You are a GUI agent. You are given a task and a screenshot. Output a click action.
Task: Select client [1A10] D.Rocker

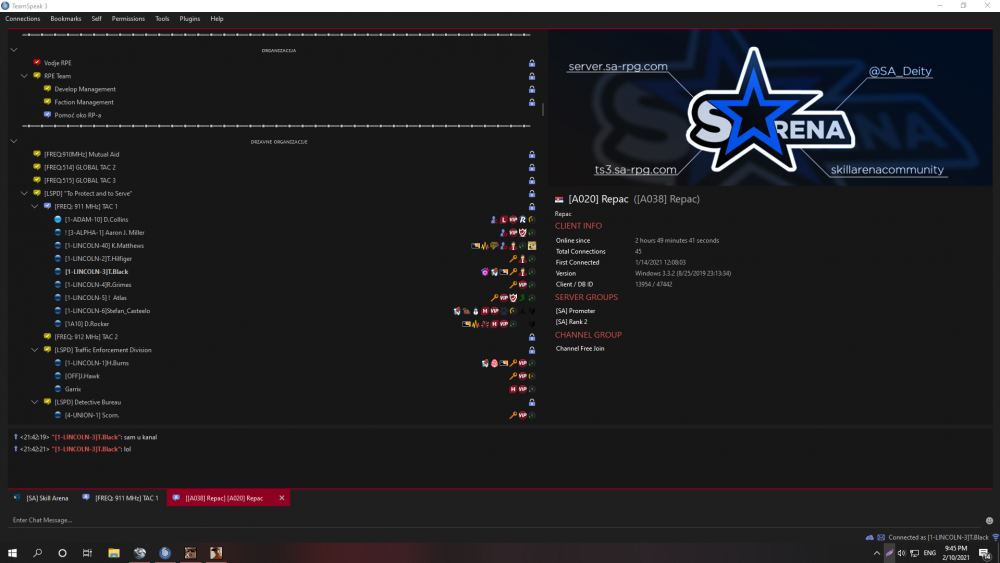click(87, 324)
